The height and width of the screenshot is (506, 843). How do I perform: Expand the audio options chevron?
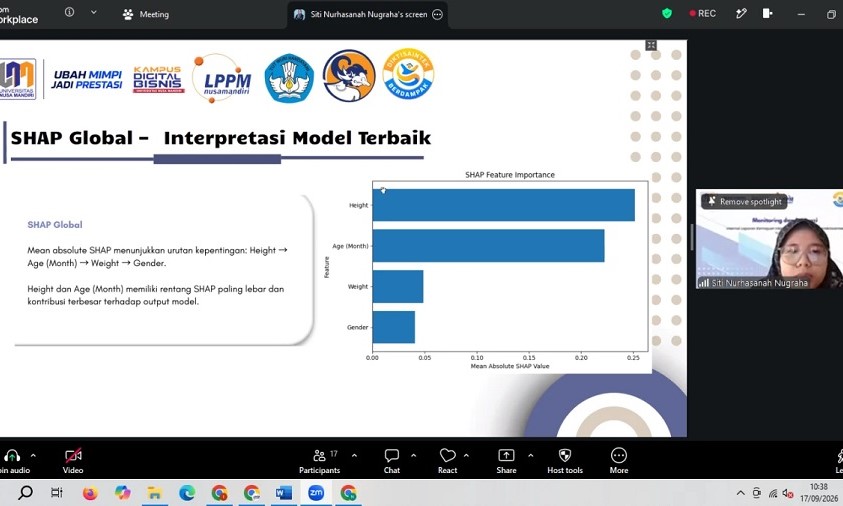[33, 455]
